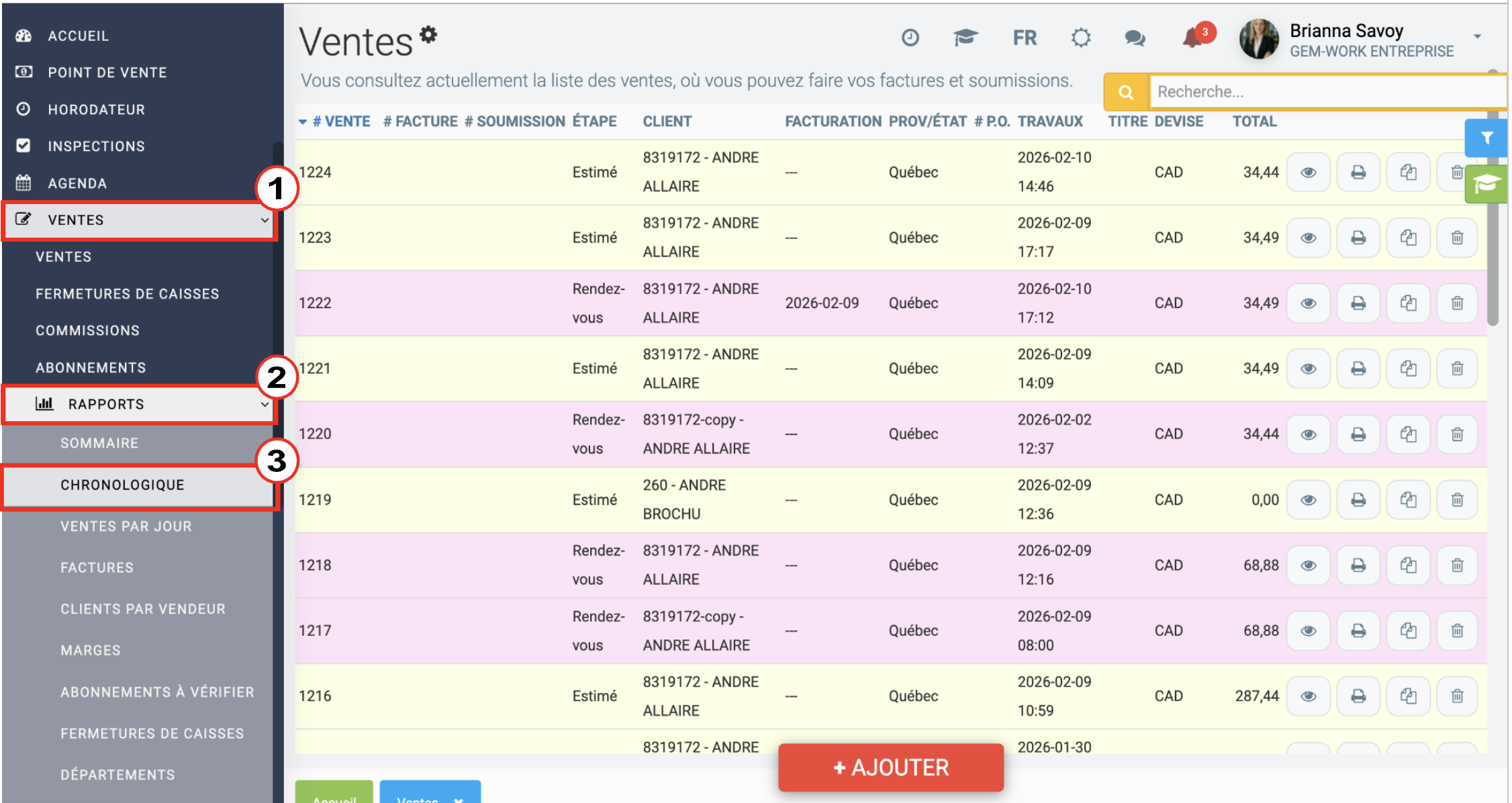
Task: Open Ventes par jour report
Action: pos(126,526)
